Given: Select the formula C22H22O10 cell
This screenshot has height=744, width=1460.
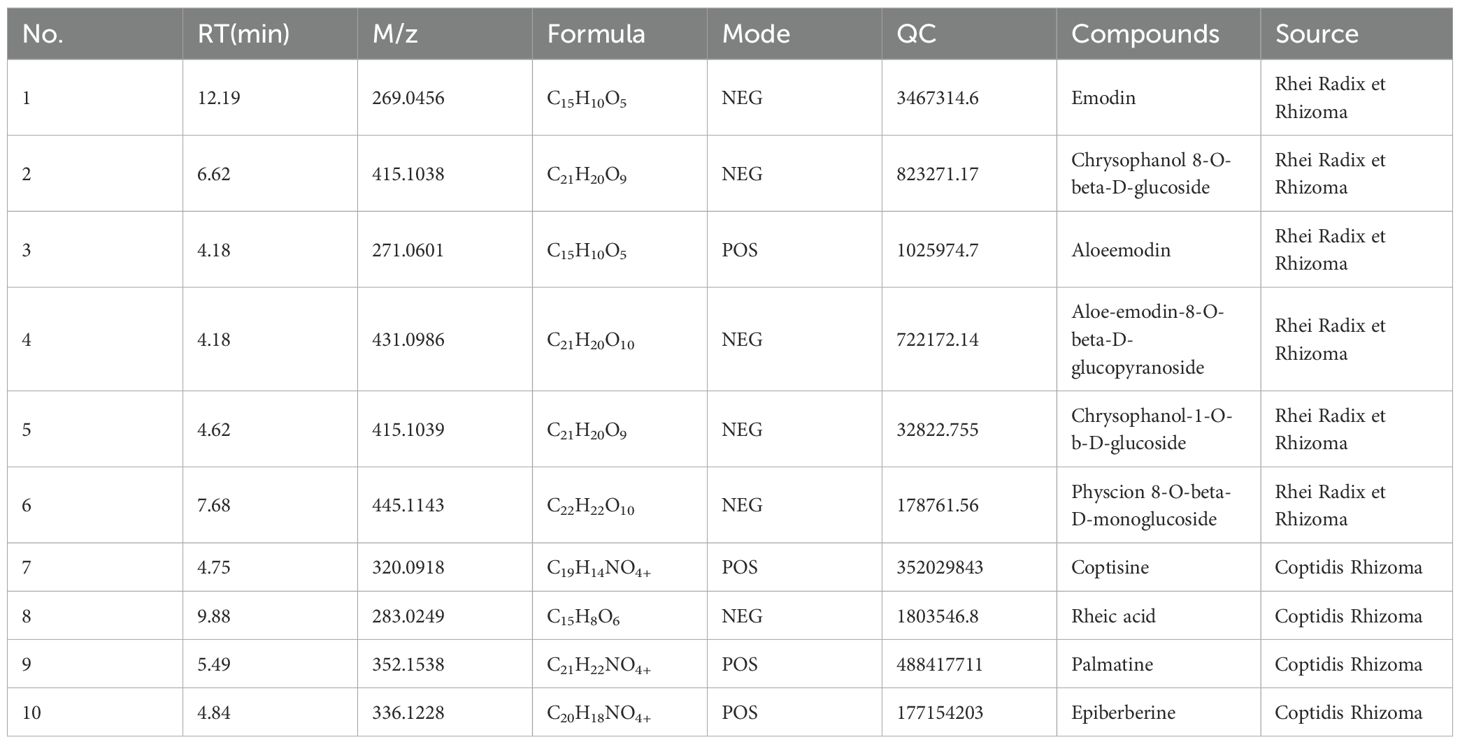Looking at the screenshot, I should (x=590, y=506).
